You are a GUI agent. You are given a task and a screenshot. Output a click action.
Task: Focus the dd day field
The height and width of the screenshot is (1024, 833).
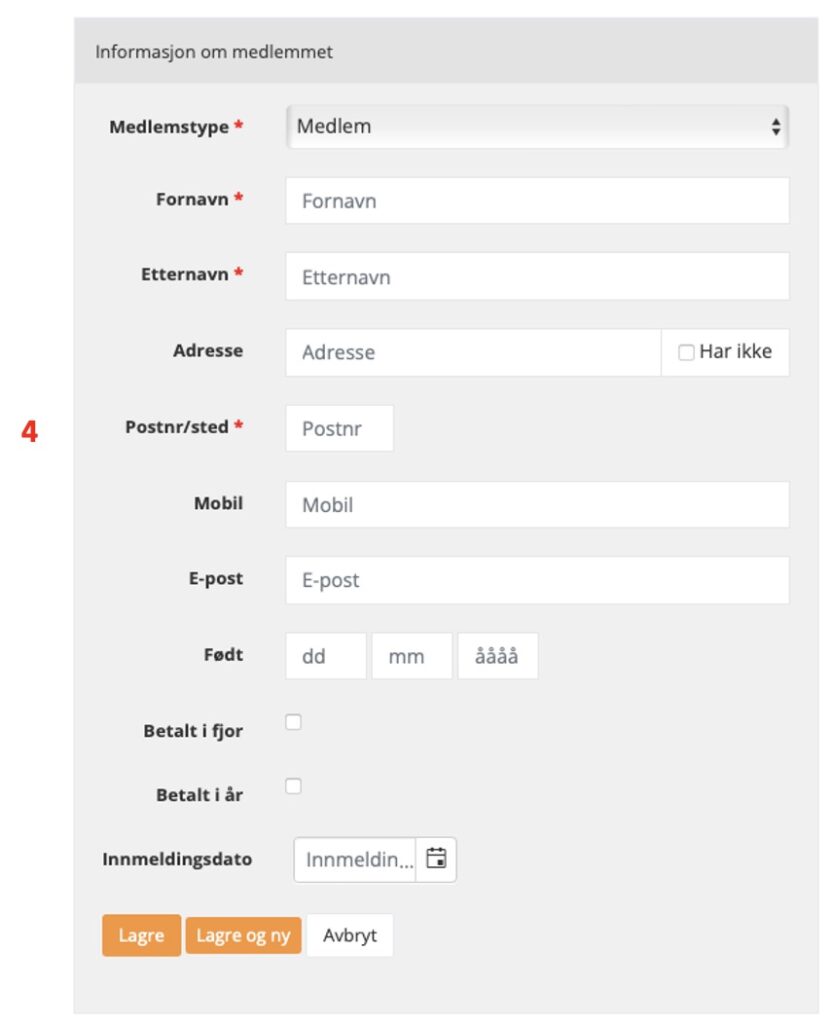(326, 656)
